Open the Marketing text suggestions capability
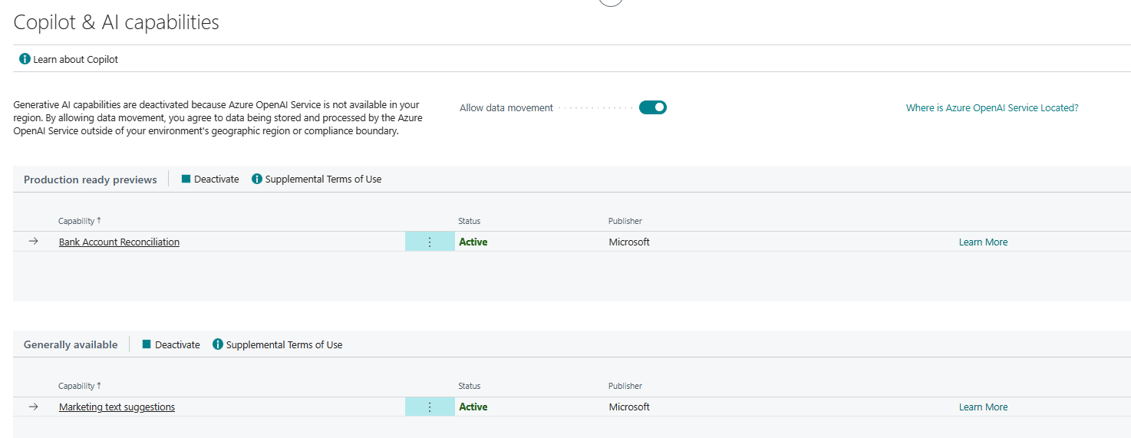Image resolution: width=1131 pixels, height=438 pixels. 116,407
